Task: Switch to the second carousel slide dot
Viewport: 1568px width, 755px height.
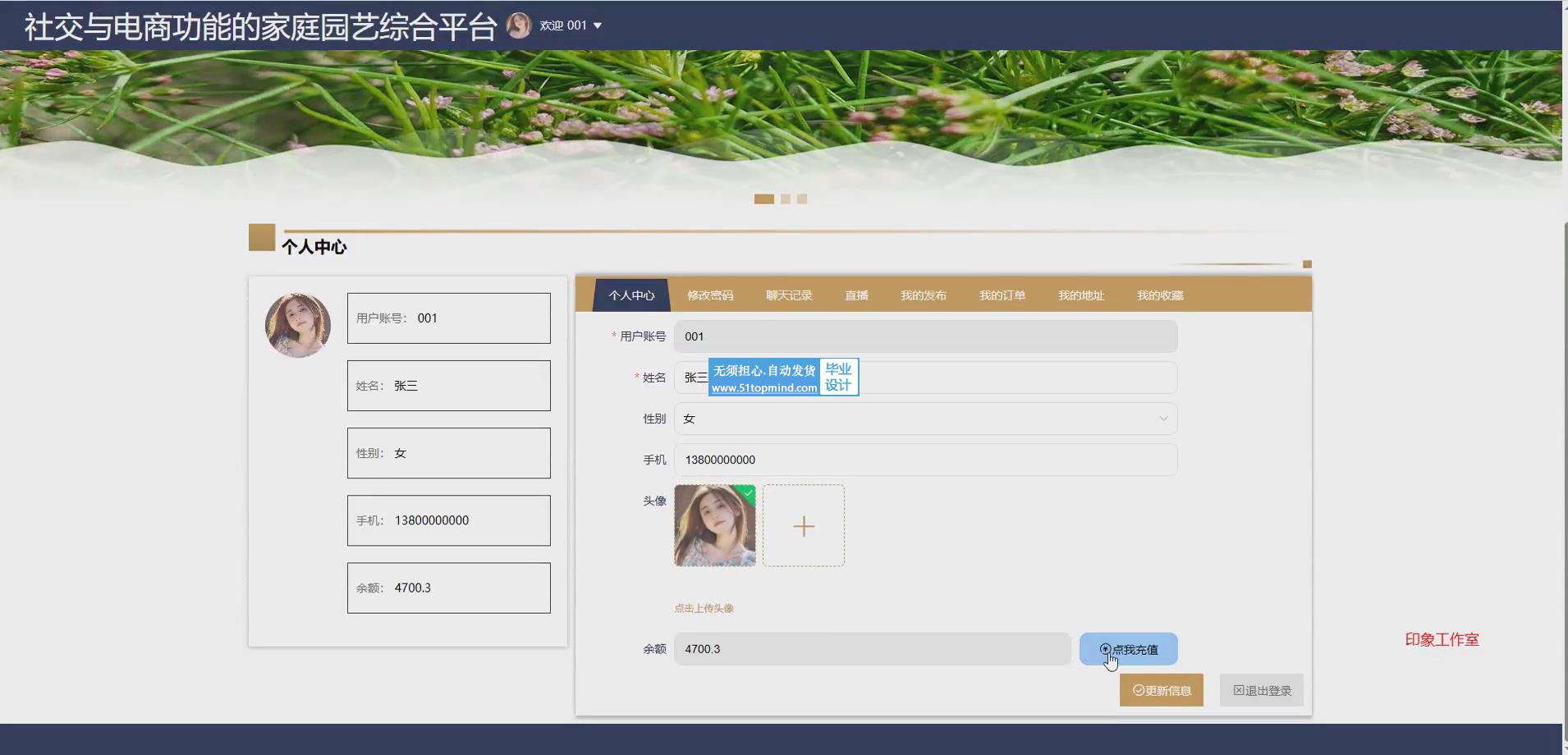Action: pos(786,199)
